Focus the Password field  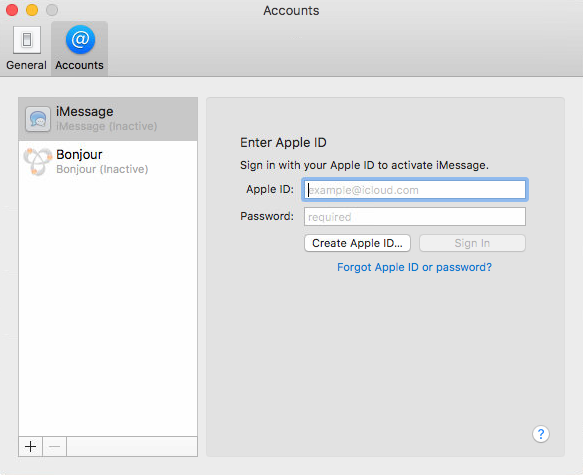415,217
